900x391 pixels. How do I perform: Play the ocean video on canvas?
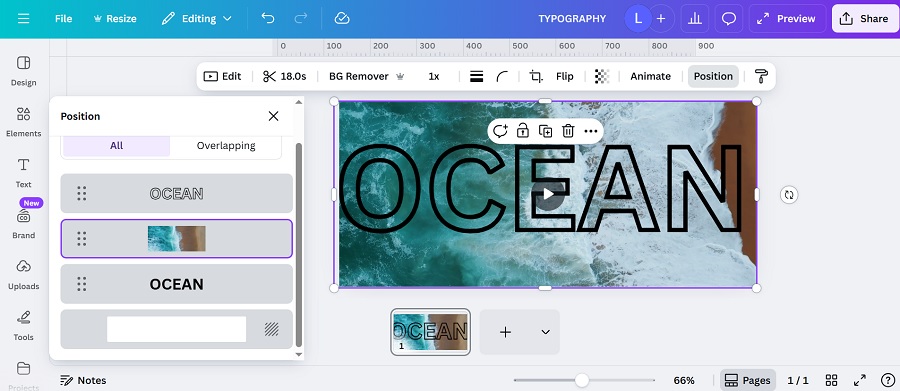[548, 194]
